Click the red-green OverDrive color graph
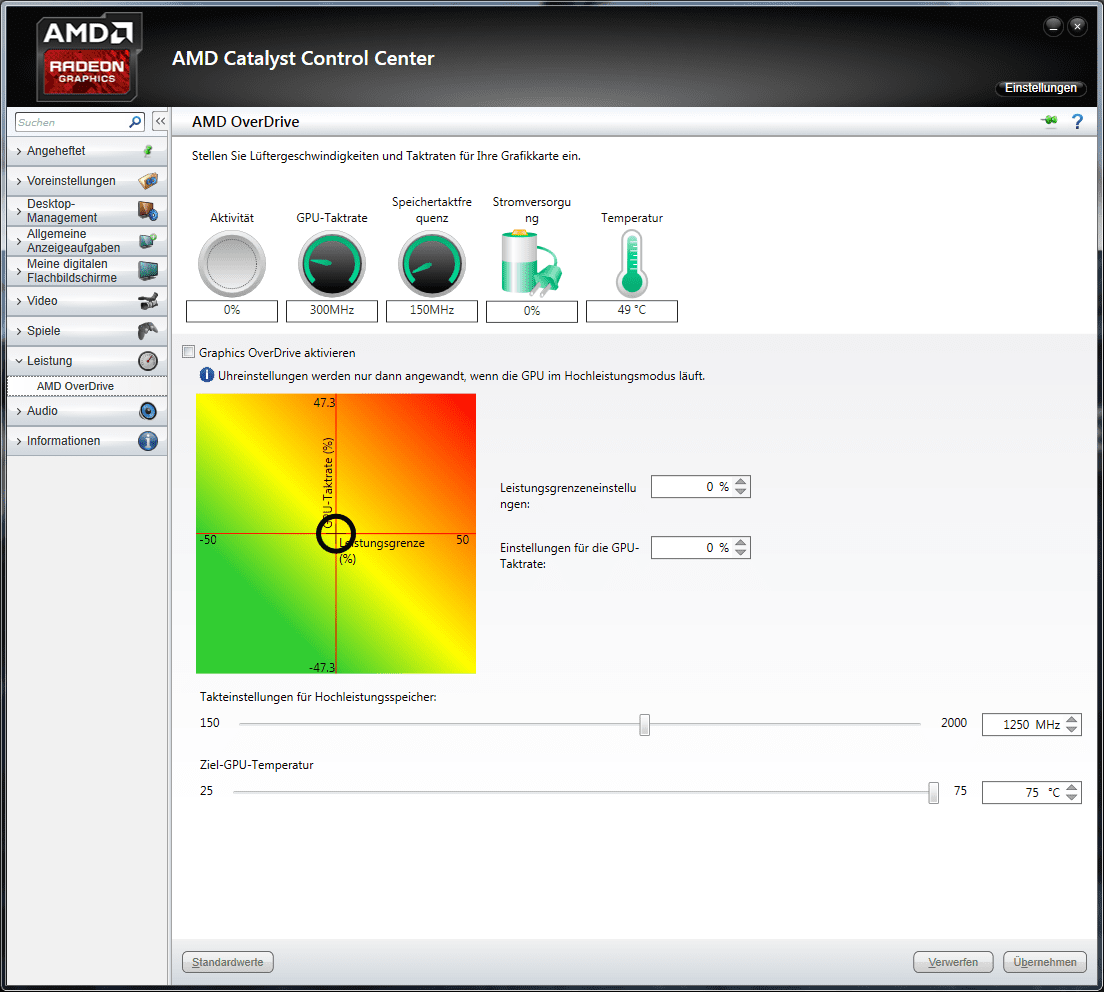1104x992 pixels. point(336,533)
